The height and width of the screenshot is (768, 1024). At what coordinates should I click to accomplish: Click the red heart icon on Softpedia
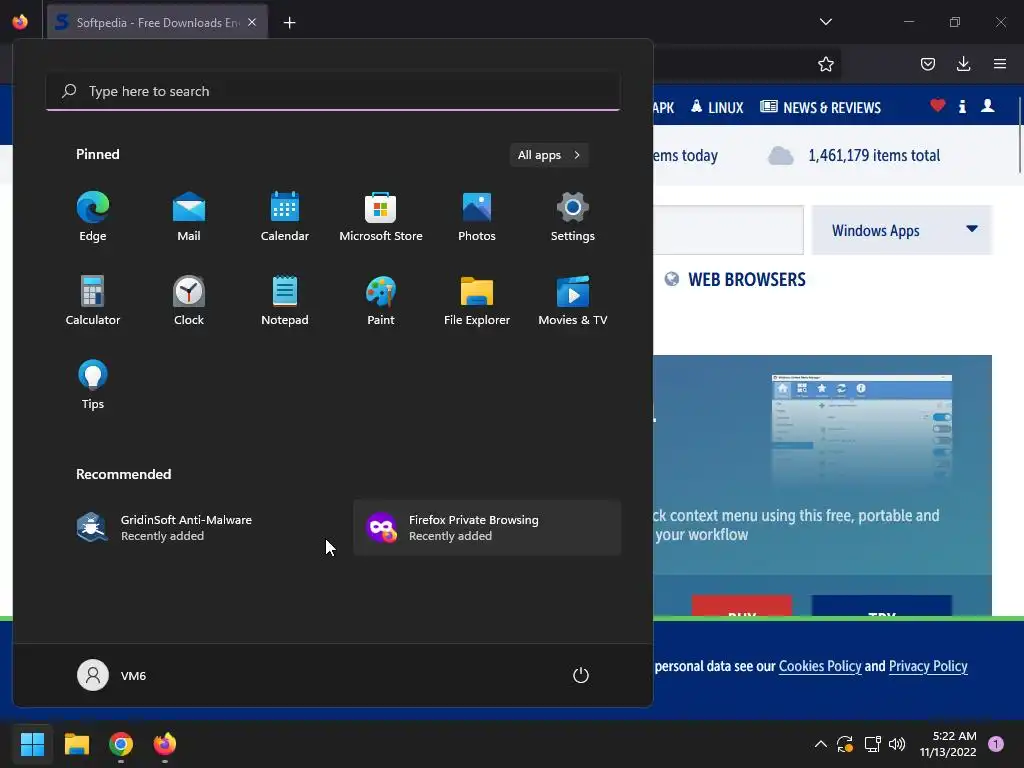pyautogui.click(x=938, y=105)
